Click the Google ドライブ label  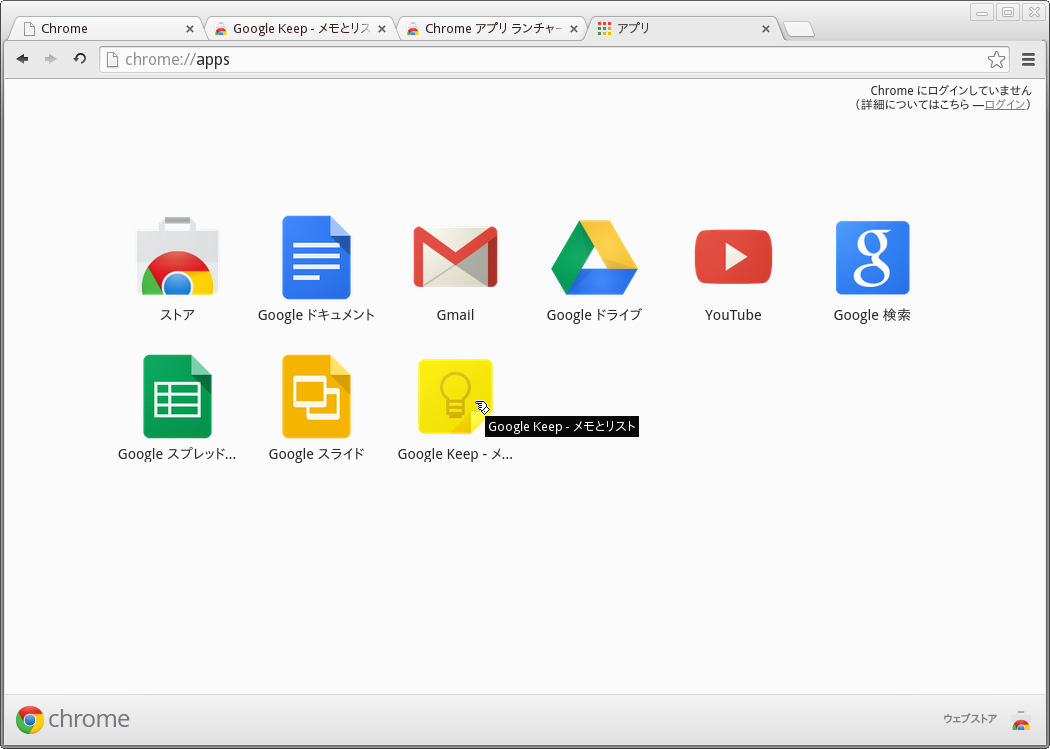pos(594,315)
